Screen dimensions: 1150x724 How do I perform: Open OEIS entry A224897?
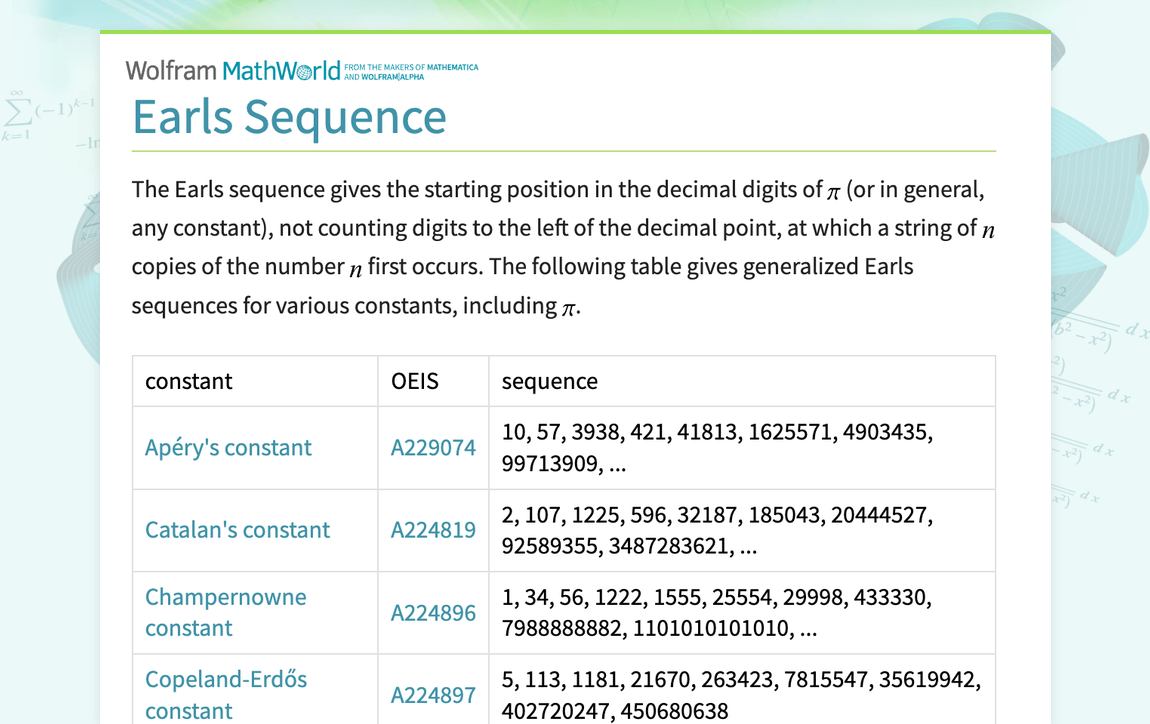[433, 694]
